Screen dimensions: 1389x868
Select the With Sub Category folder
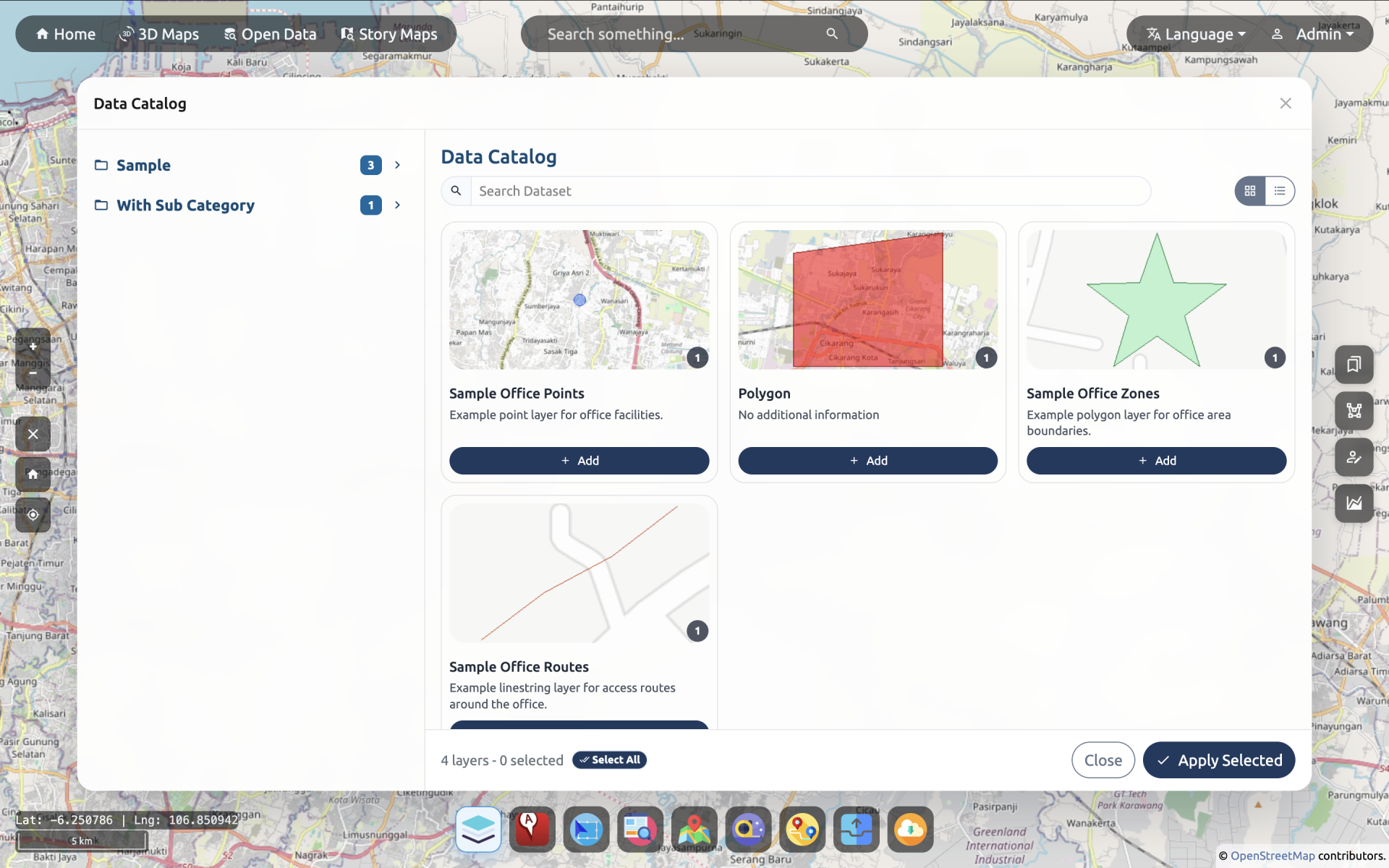click(185, 205)
